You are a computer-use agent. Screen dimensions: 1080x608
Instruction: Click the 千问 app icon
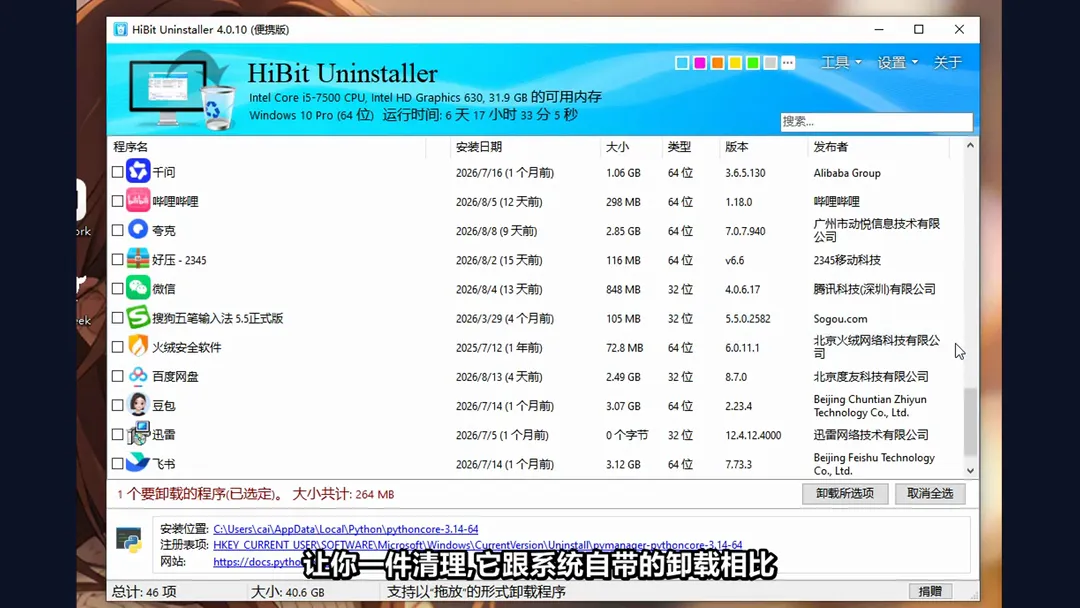tap(138, 171)
